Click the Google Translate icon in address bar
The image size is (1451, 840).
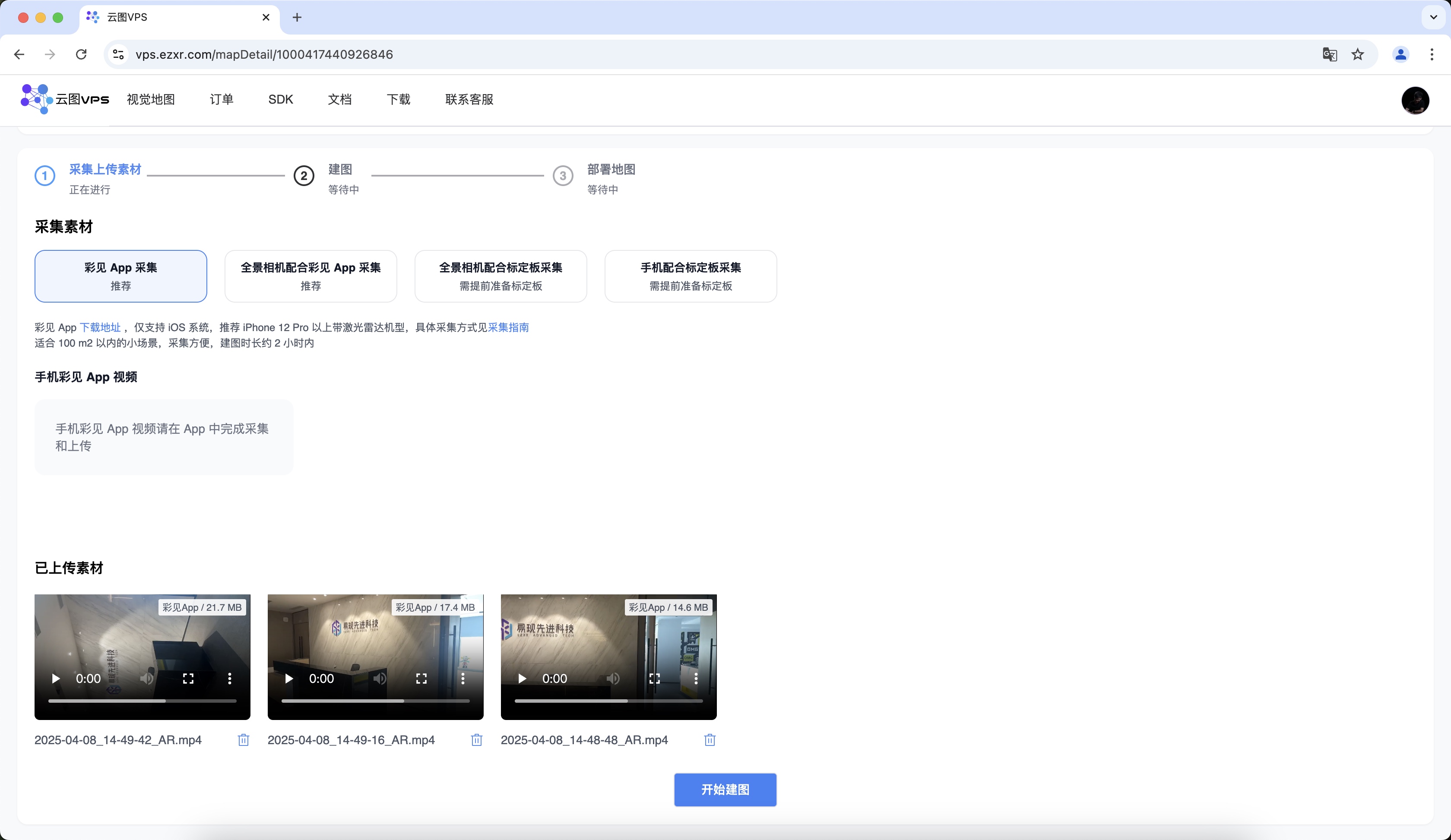coord(1330,54)
